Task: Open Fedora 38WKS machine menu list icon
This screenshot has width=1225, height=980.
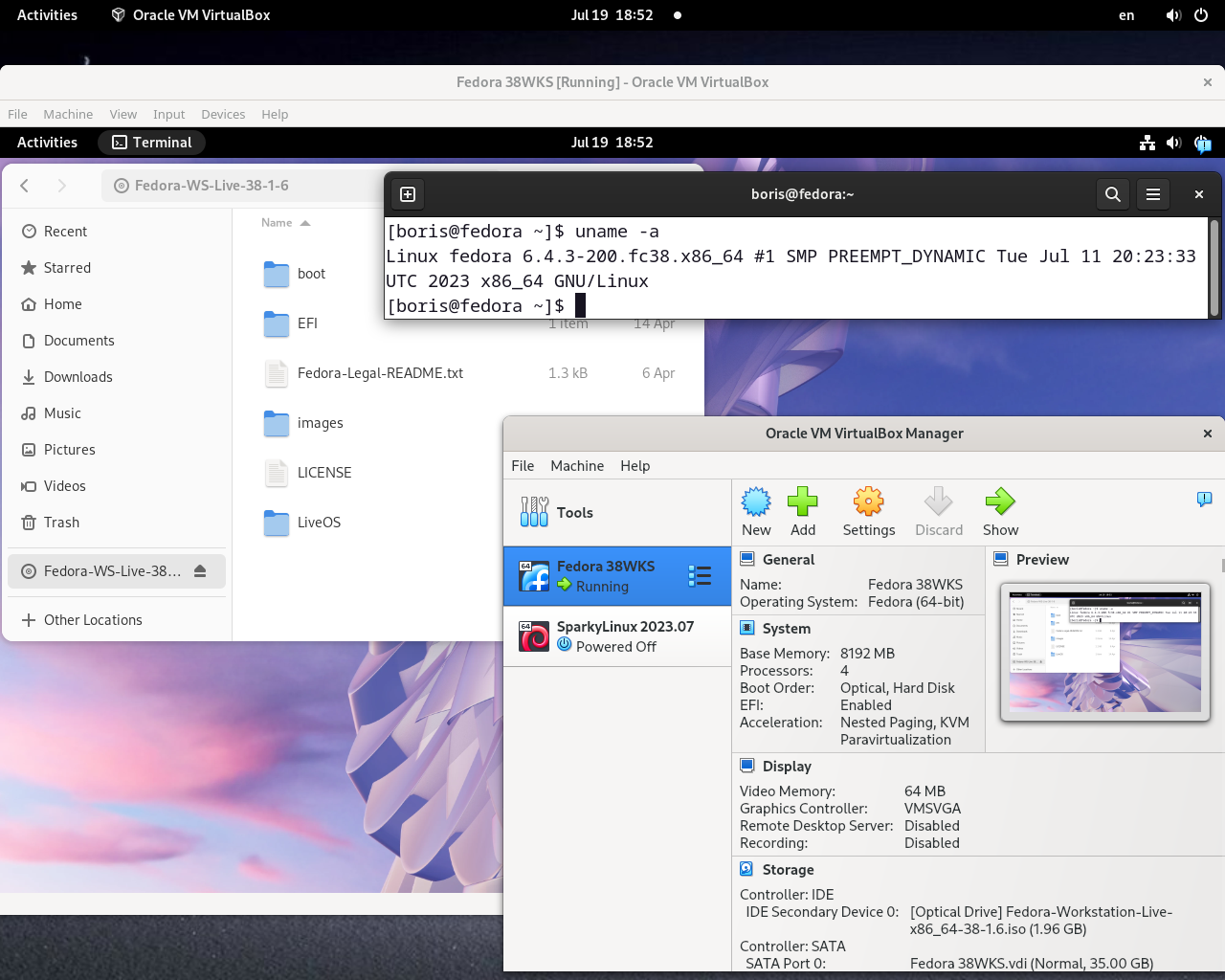Action: (x=700, y=575)
